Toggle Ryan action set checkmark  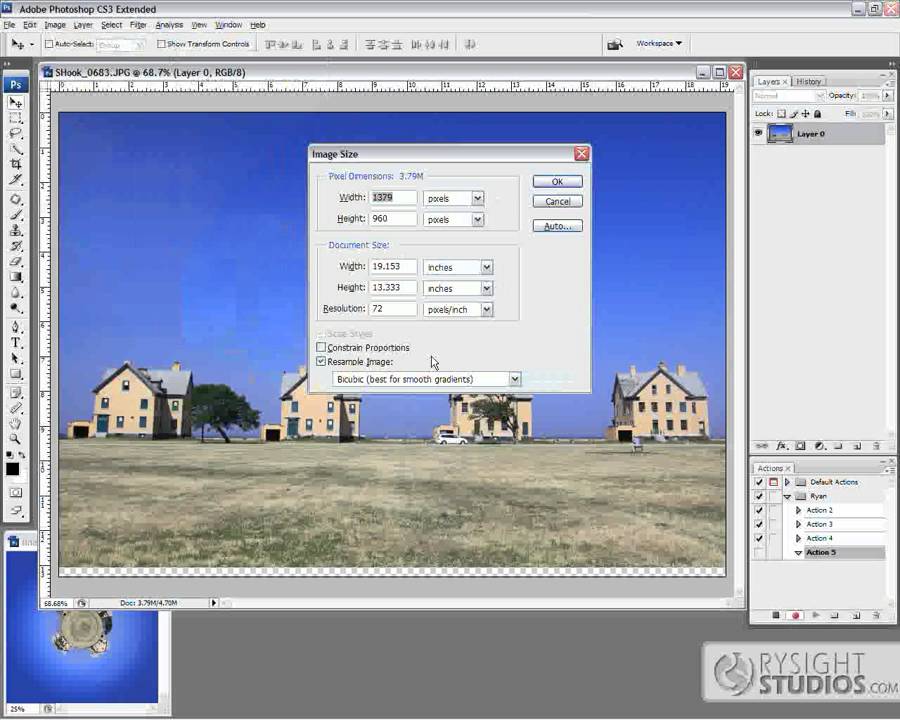759,496
